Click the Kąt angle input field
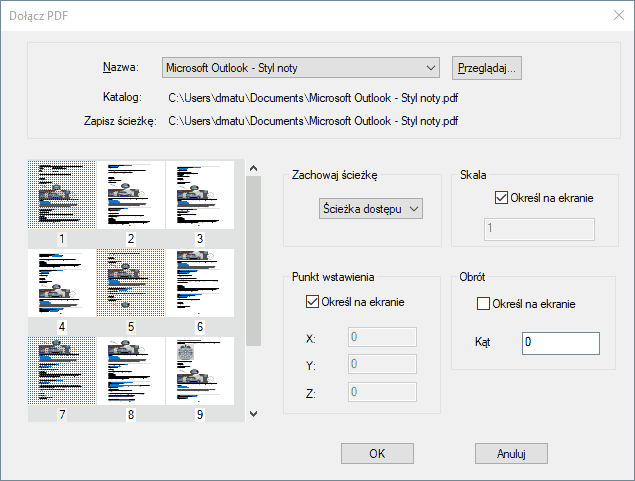The image size is (635, 481). (x=560, y=343)
